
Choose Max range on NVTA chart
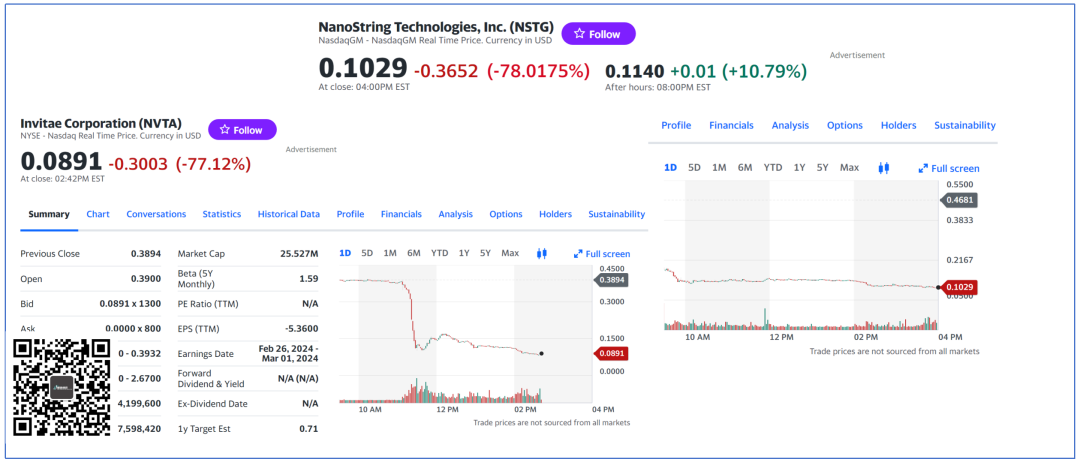[510, 253]
